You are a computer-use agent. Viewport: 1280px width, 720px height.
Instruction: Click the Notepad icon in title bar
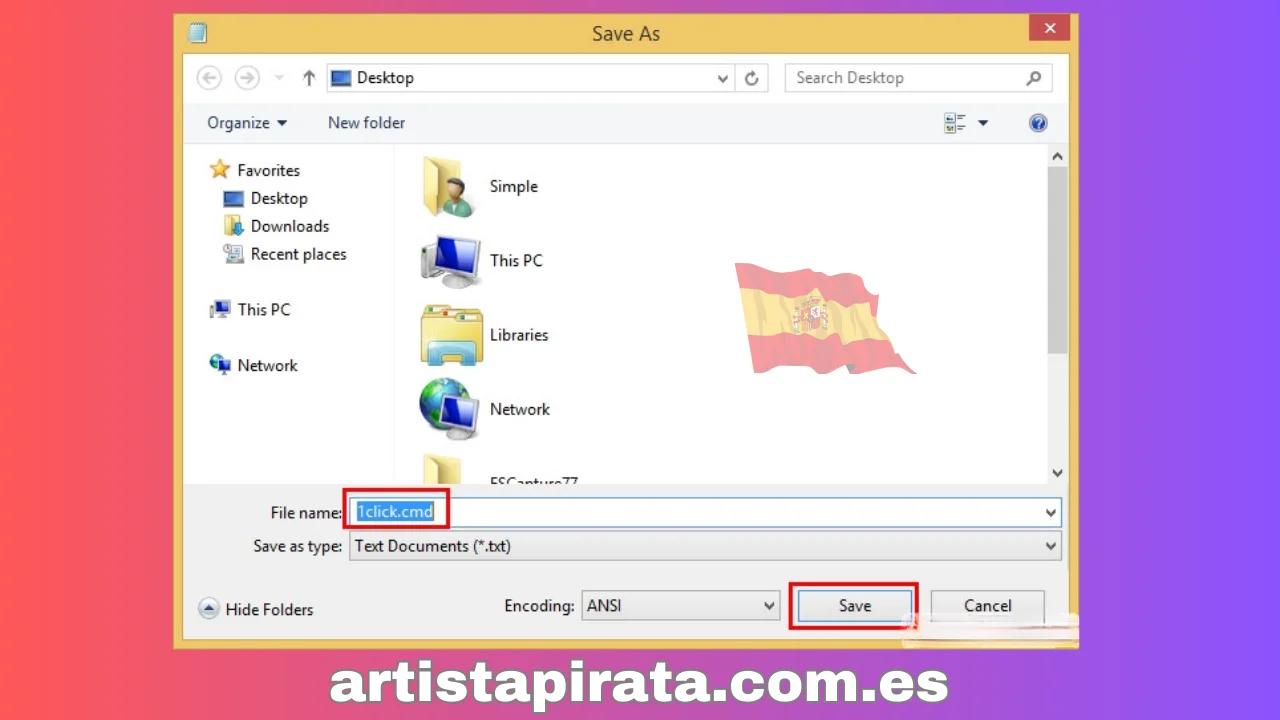tap(197, 33)
